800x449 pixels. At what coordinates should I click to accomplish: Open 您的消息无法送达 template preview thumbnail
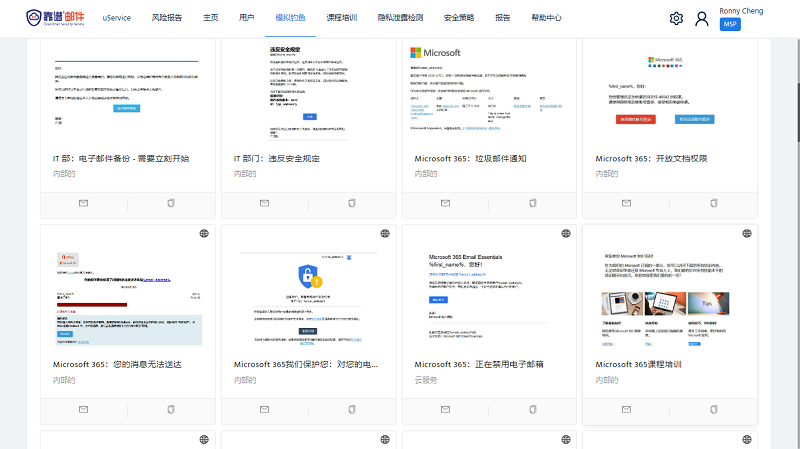coord(128,298)
